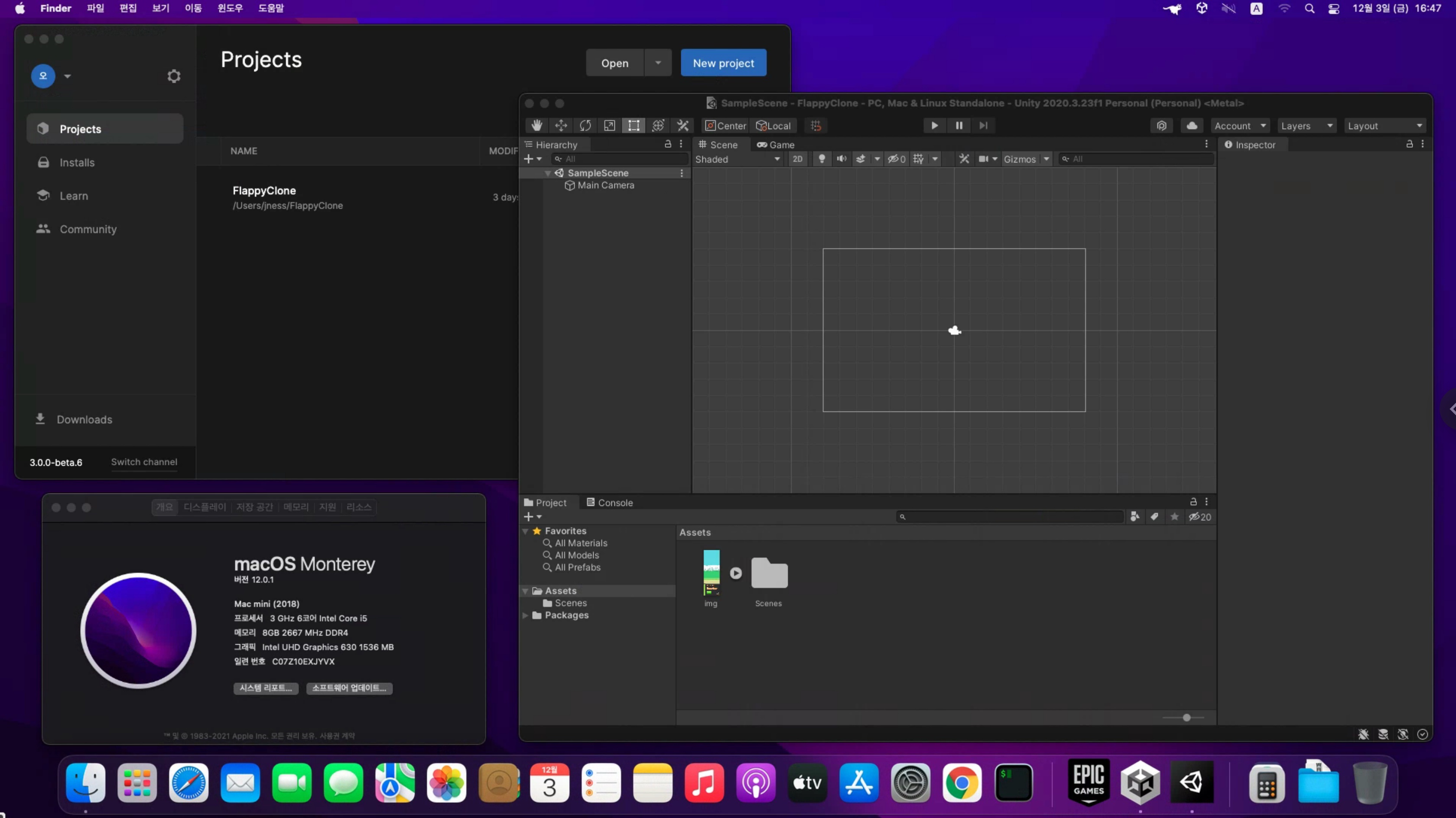Click New project in Unity Hub

[x=724, y=63]
